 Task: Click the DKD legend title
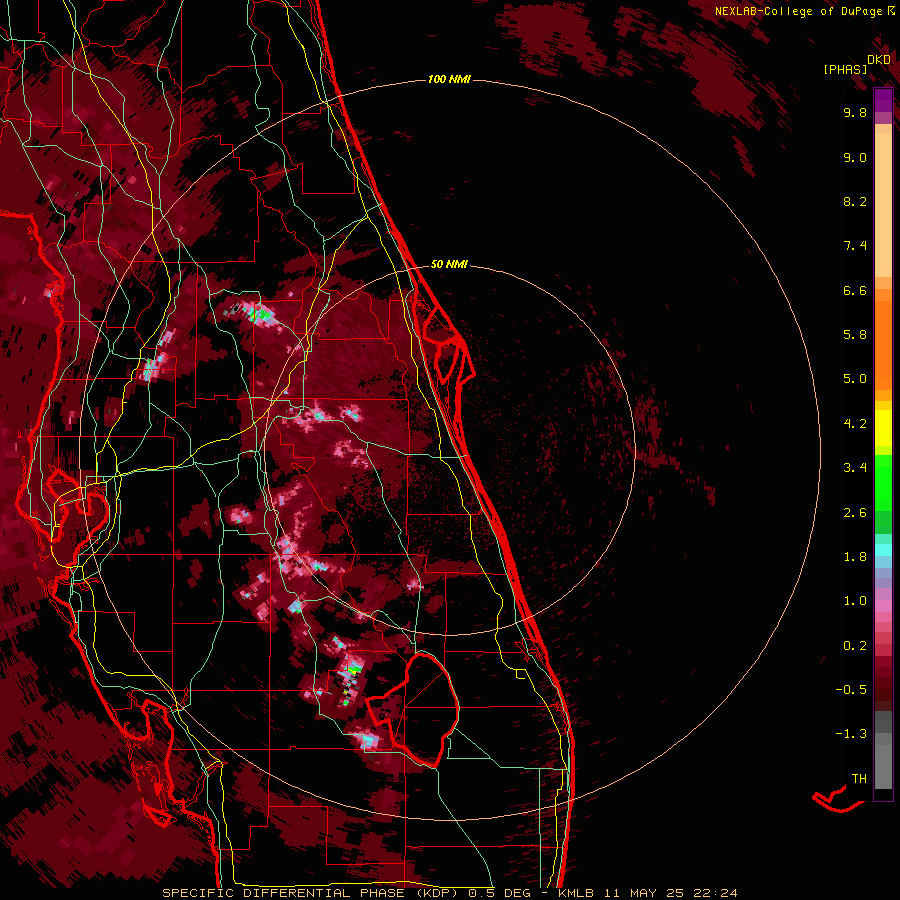pyautogui.click(x=879, y=60)
